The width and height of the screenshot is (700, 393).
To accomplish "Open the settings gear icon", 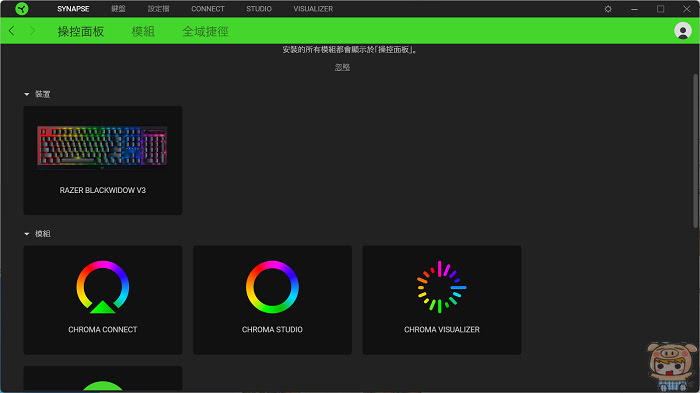I will pos(608,9).
